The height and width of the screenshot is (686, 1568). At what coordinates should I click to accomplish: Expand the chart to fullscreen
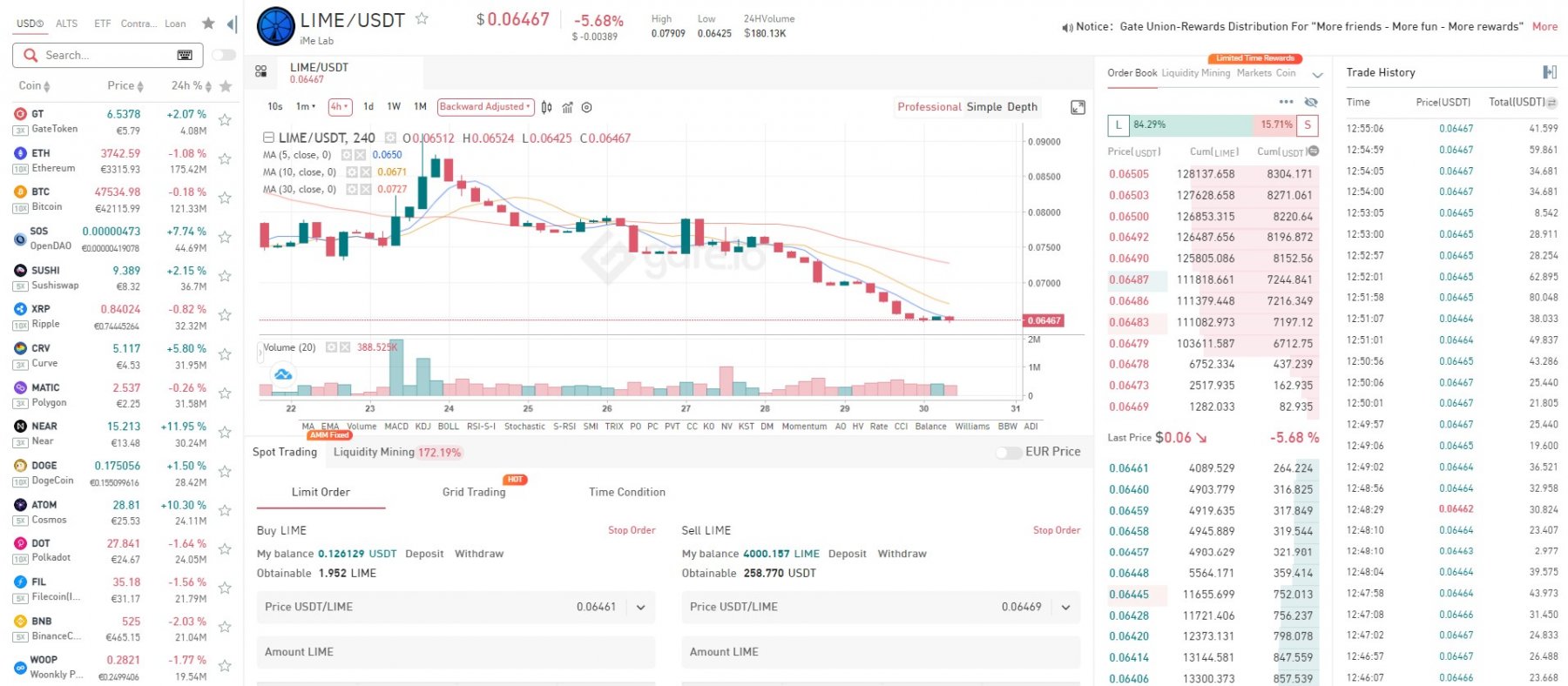1078,107
